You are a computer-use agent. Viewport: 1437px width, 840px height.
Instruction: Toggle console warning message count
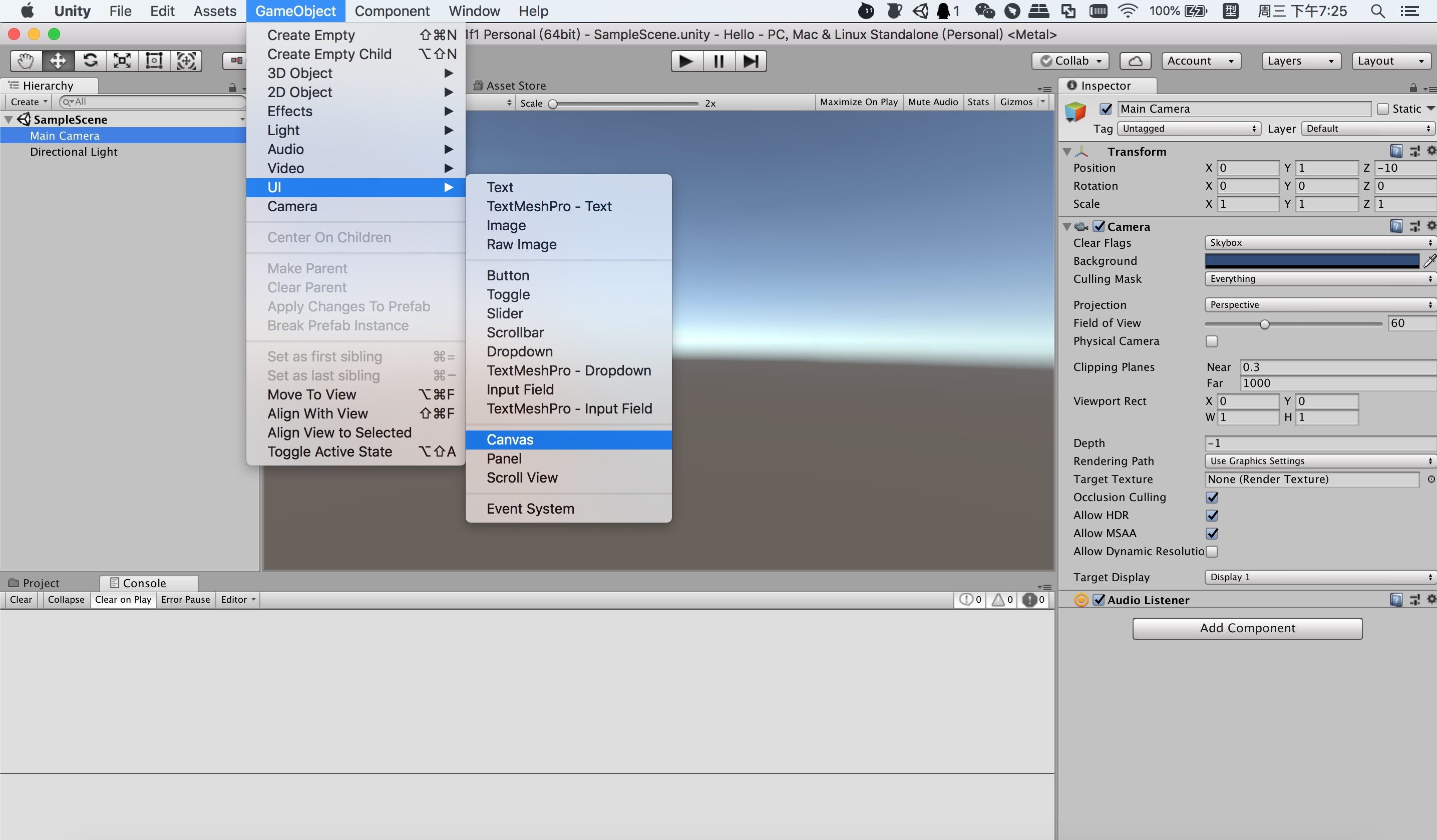click(x=1001, y=599)
